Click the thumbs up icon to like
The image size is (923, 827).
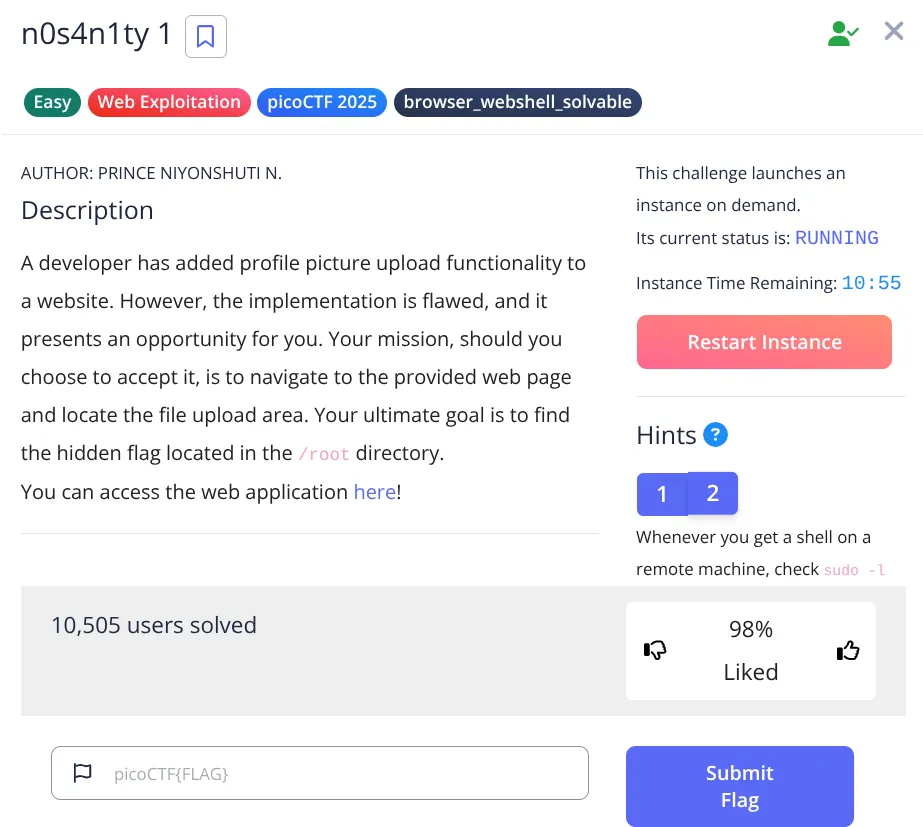(848, 650)
